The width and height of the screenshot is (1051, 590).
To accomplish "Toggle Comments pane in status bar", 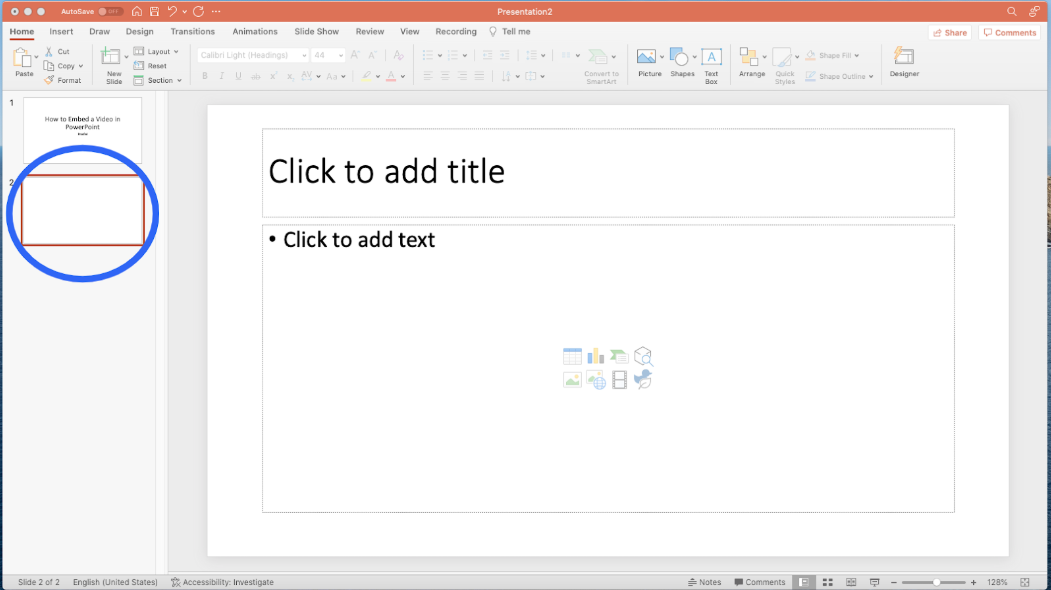I will click(x=759, y=582).
